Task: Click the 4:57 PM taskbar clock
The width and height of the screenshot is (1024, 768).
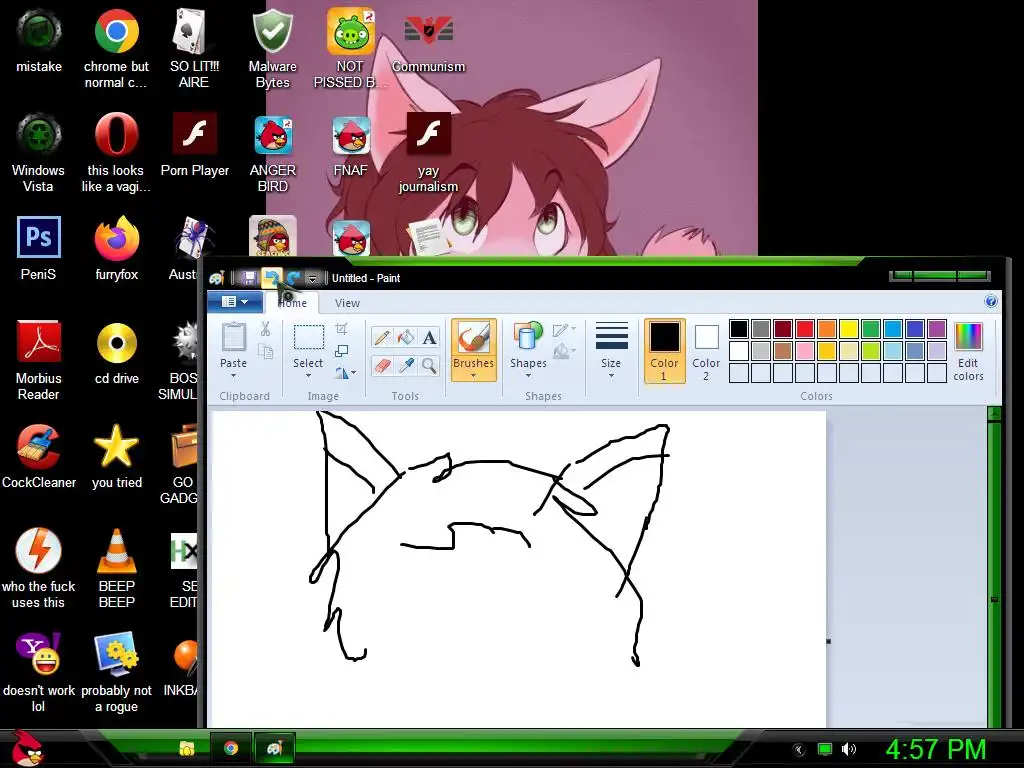Action: pyautogui.click(x=935, y=749)
